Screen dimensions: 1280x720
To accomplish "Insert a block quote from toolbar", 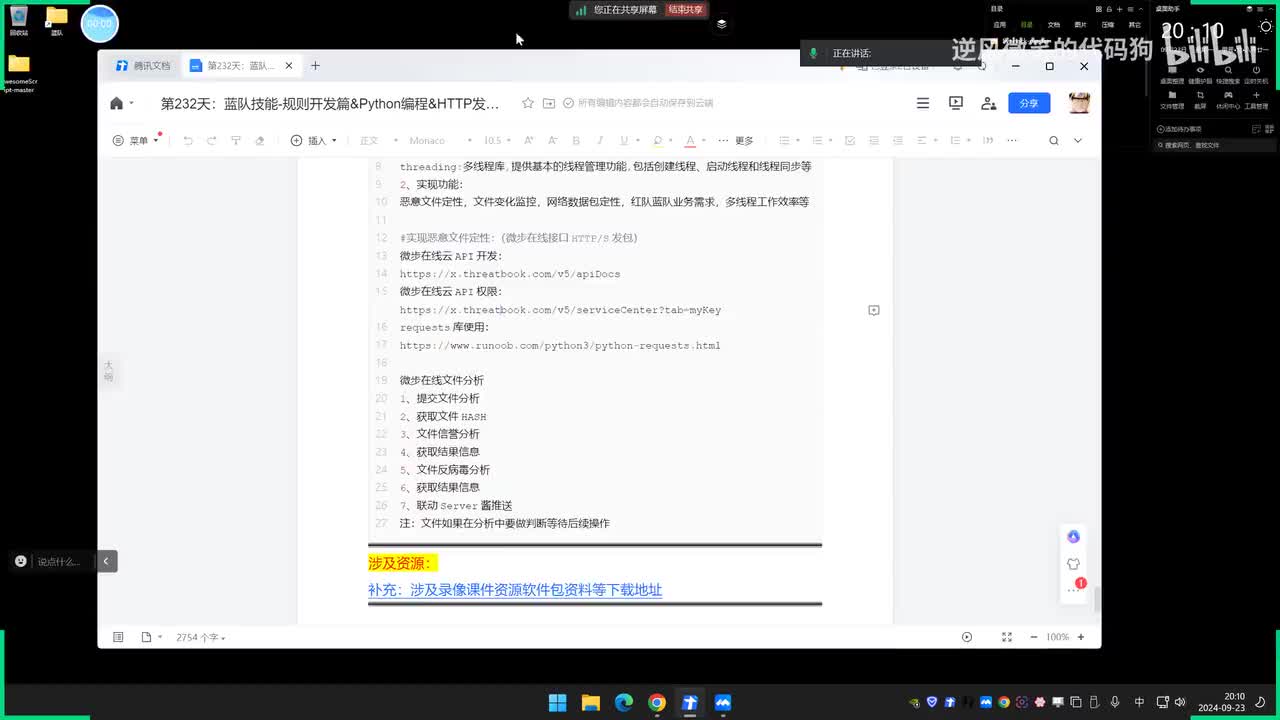I will point(988,141).
